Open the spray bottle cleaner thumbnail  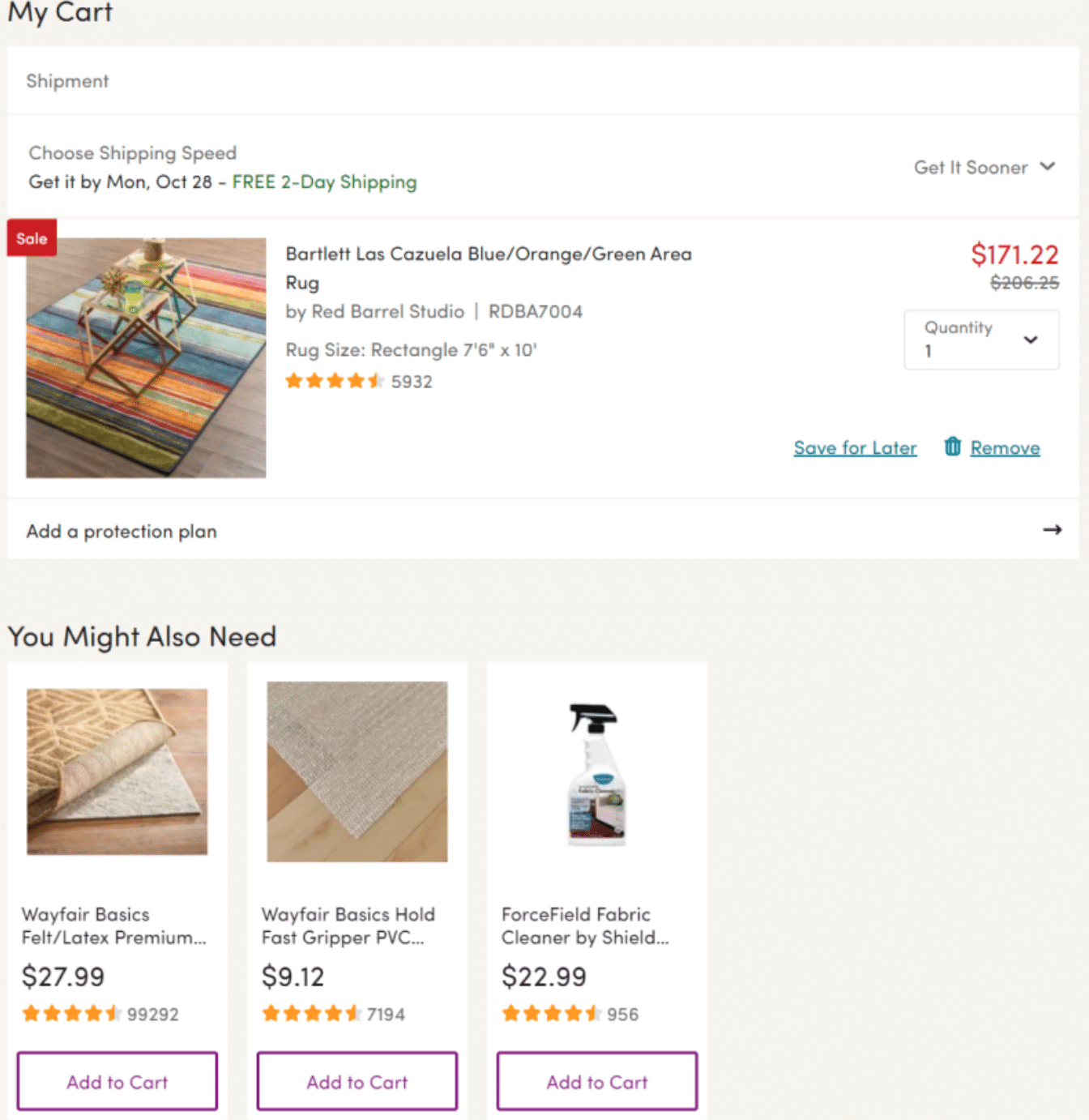(x=597, y=774)
